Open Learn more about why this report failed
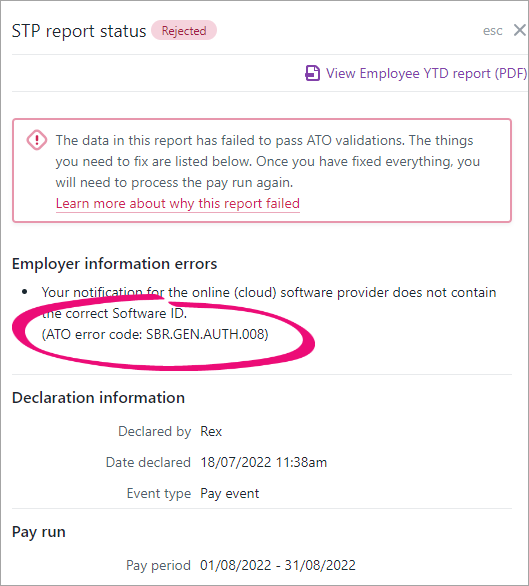This screenshot has height=586, width=529. 178,203
